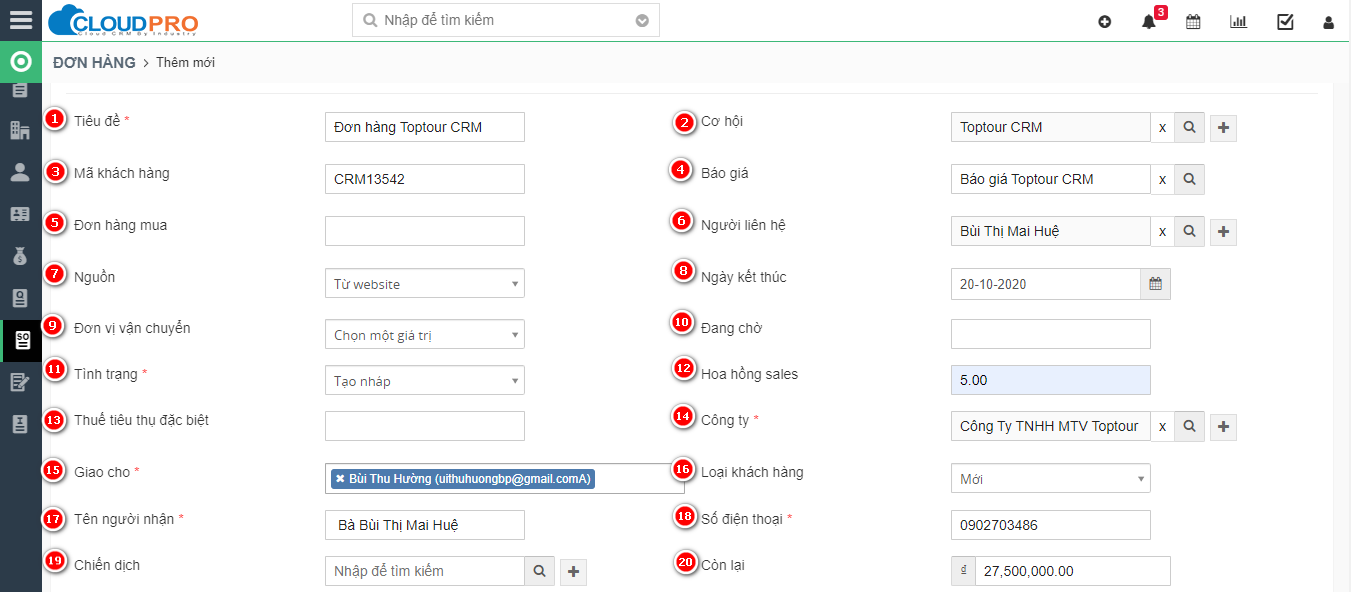Image resolution: width=1351 pixels, height=592 pixels.
Task: Search for a Cơ hội record
Action: tap(1189, 127)
